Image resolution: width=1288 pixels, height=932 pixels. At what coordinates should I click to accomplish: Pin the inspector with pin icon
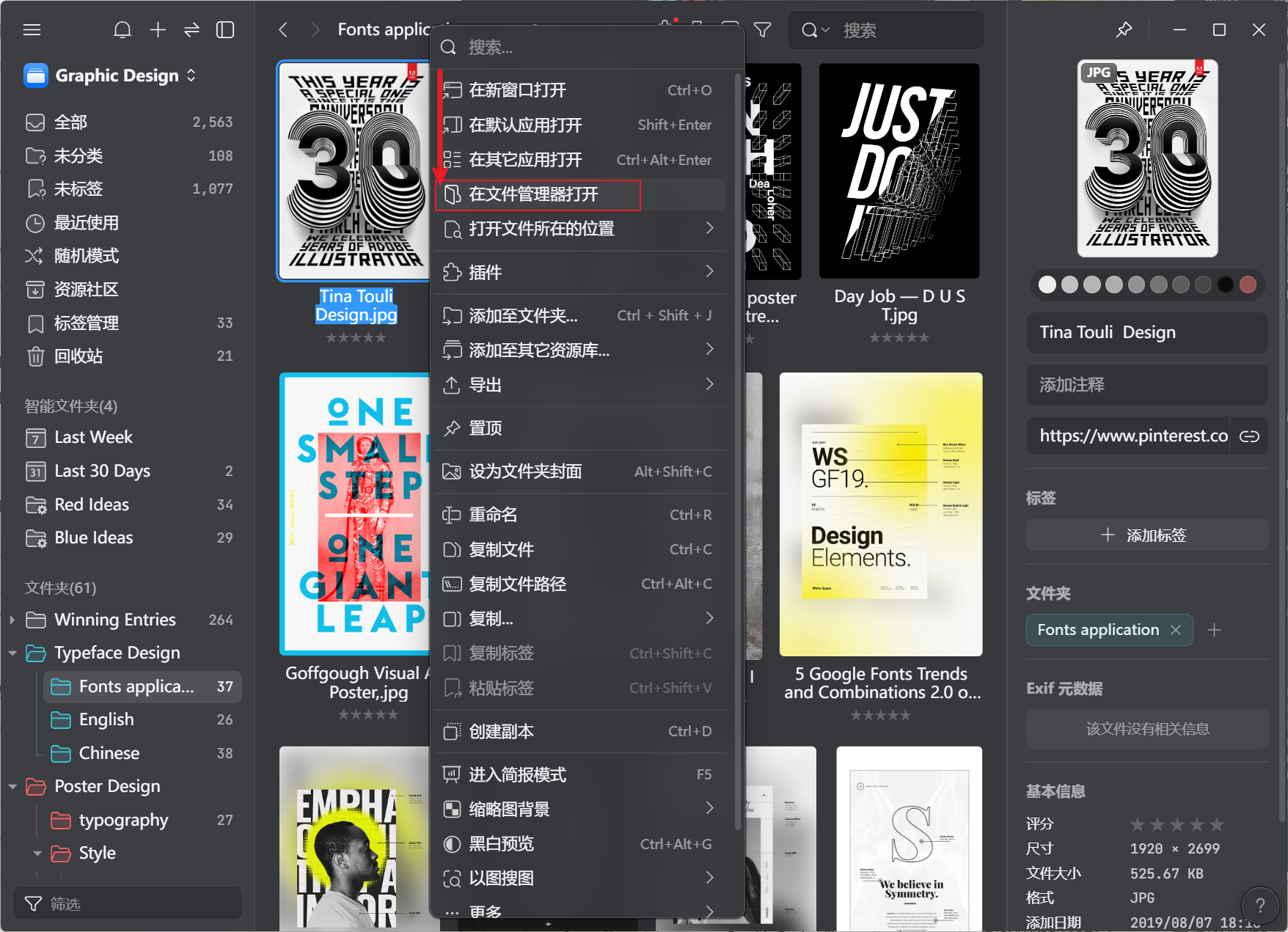1124,30
